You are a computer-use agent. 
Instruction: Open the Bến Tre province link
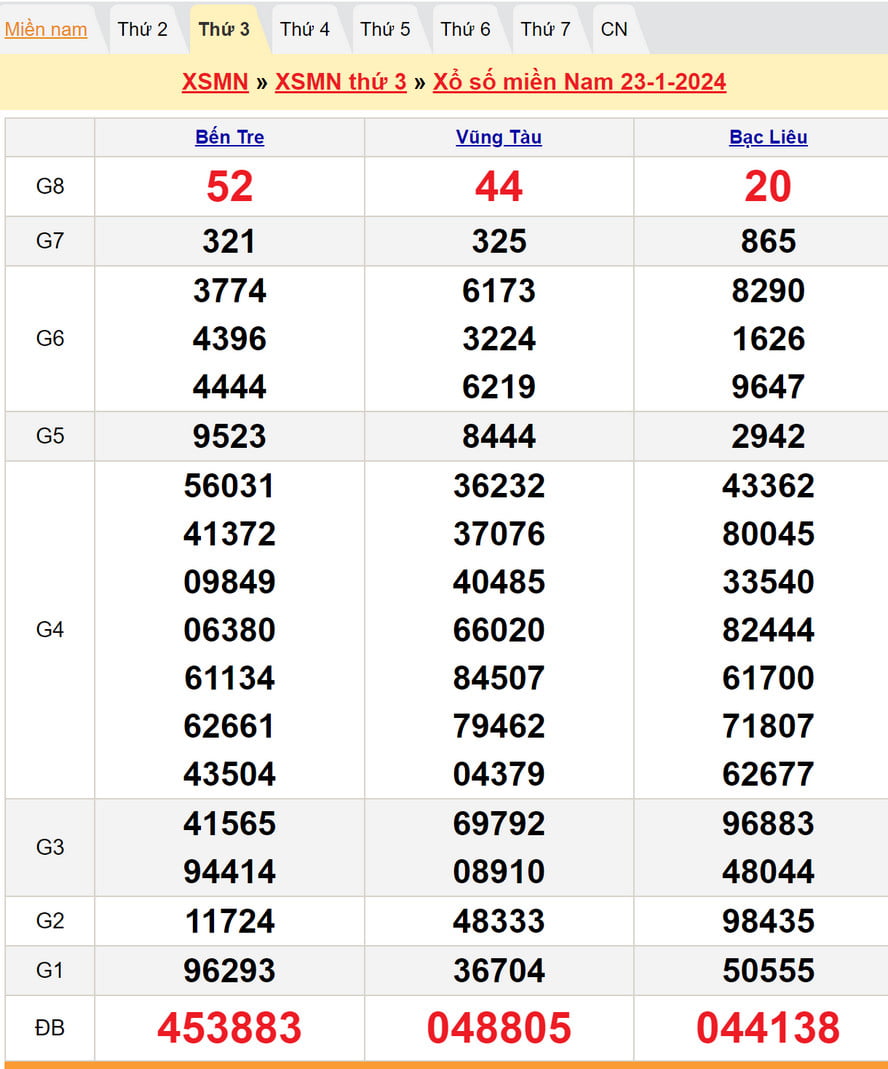(230, 137)
